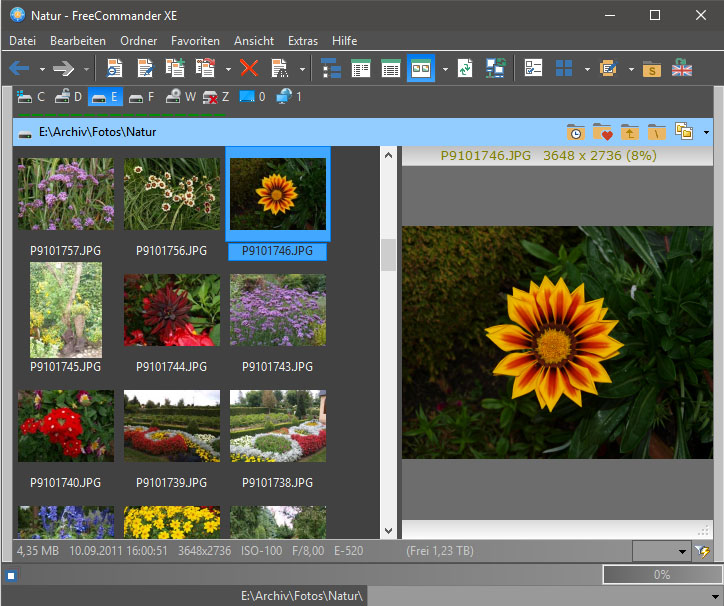Click the quick filter funnel icon
Image resolution: width=724 pixels, height=606 pixels.
point(702,551)
